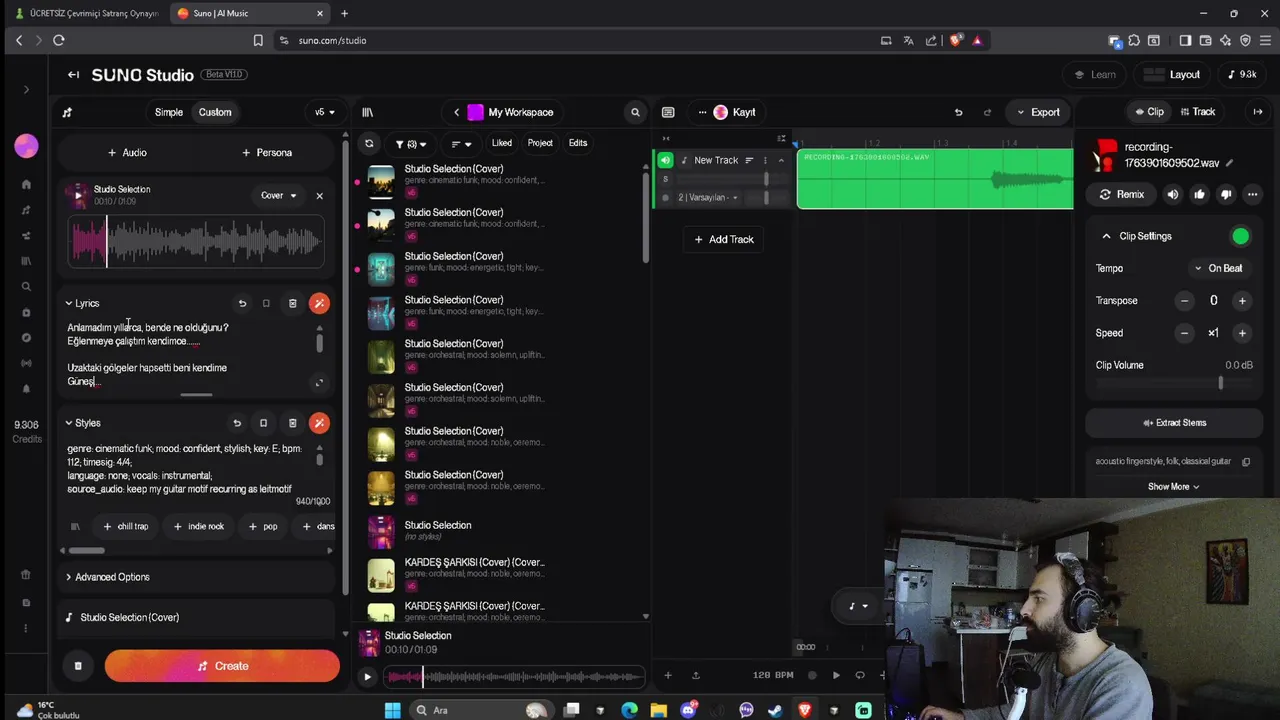
Task: Delete lyrics with the trash icon
Action: pyautogui.click(x=292, y=303)
